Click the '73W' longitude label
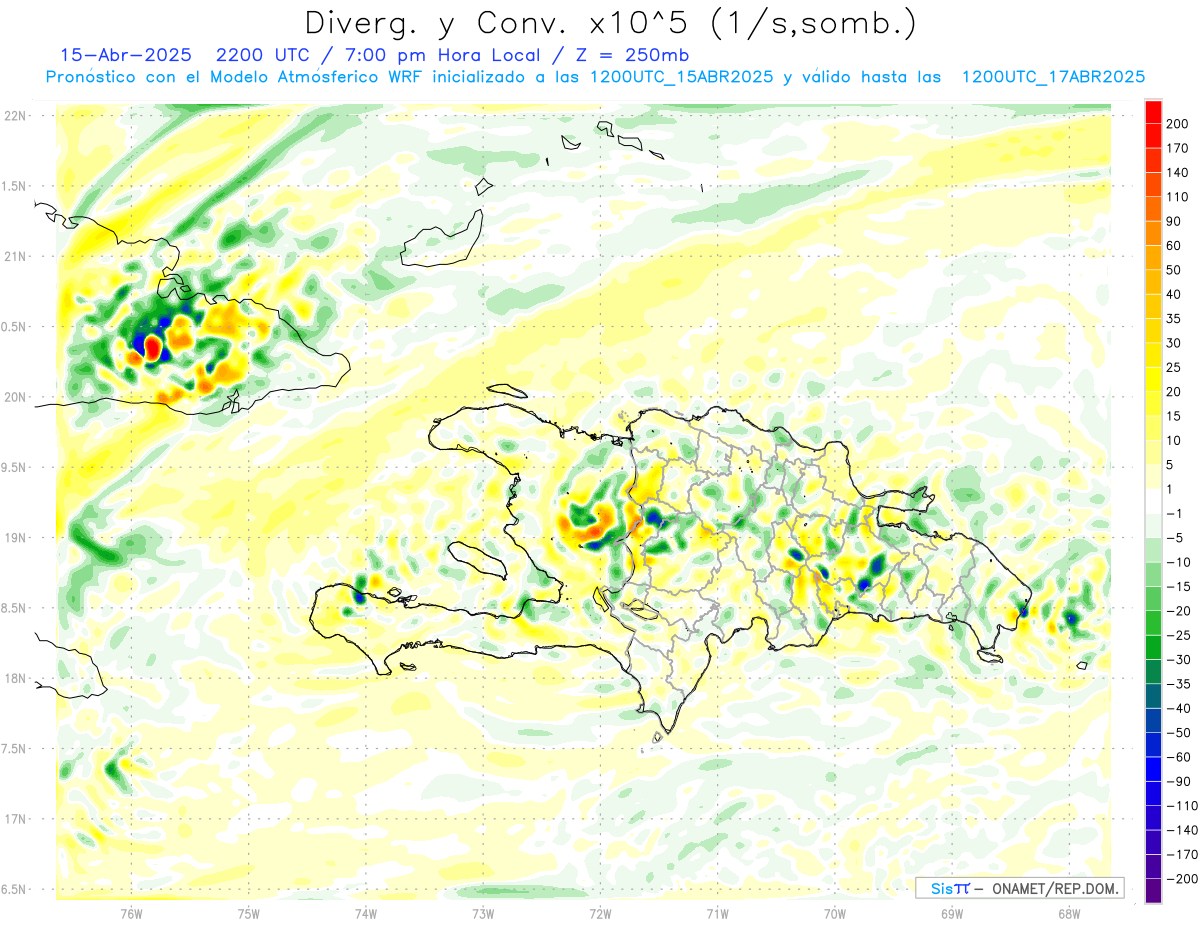Viewport: 1200px width, 927px height. click(483, 912)
